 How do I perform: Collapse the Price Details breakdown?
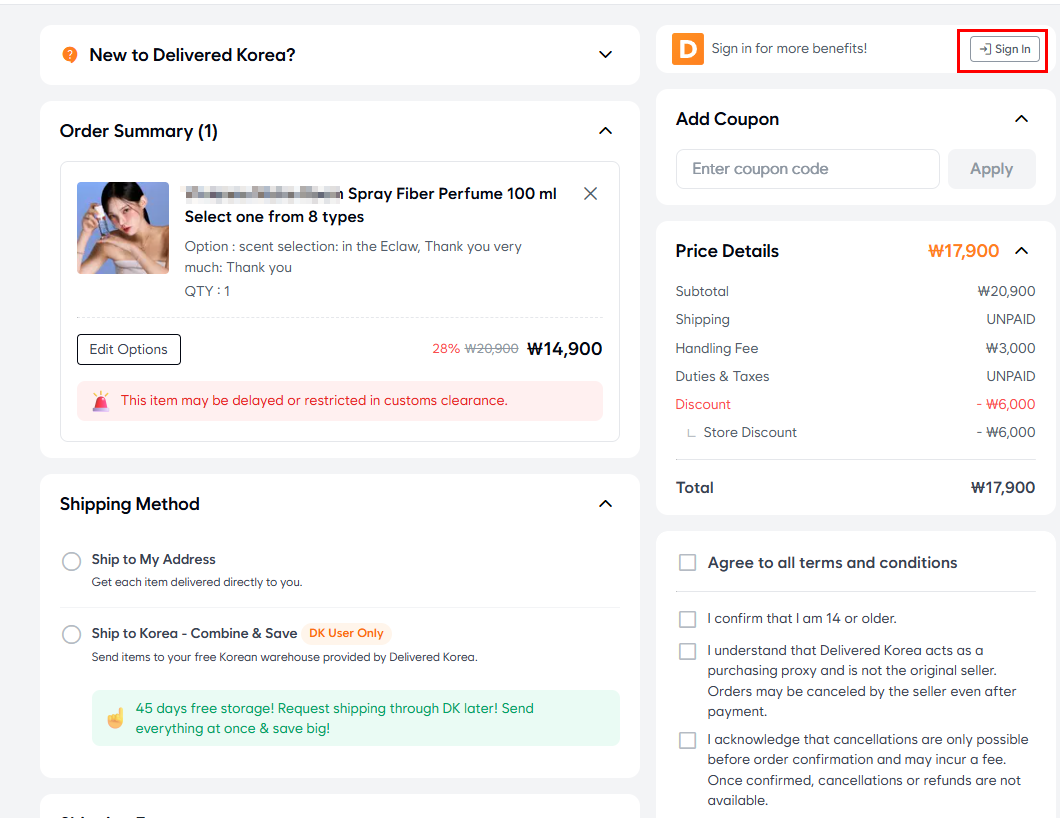coord(1021,251)
